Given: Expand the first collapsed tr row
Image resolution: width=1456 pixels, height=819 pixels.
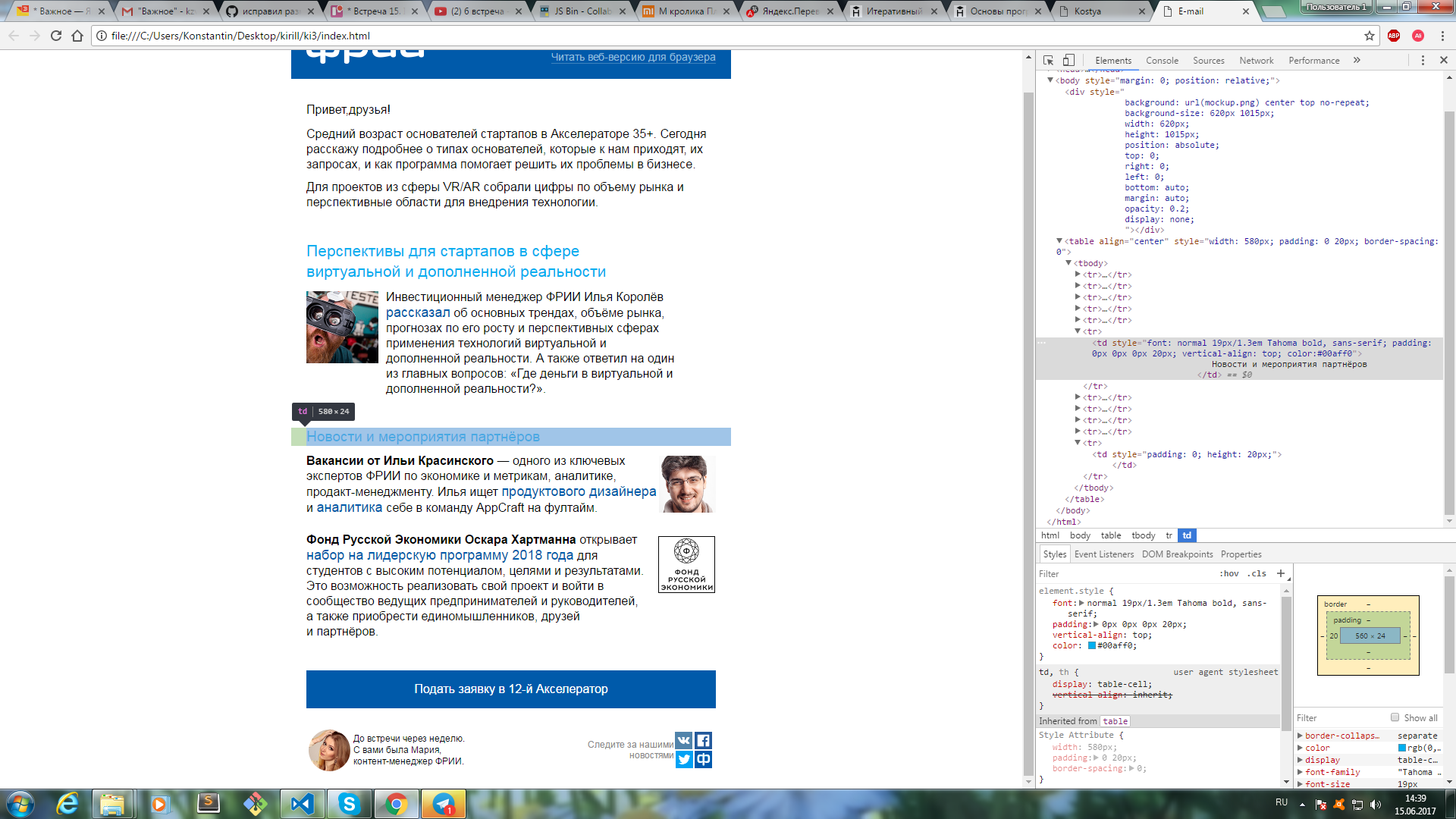Looking at the screenshot, I should pos(1078,275).
